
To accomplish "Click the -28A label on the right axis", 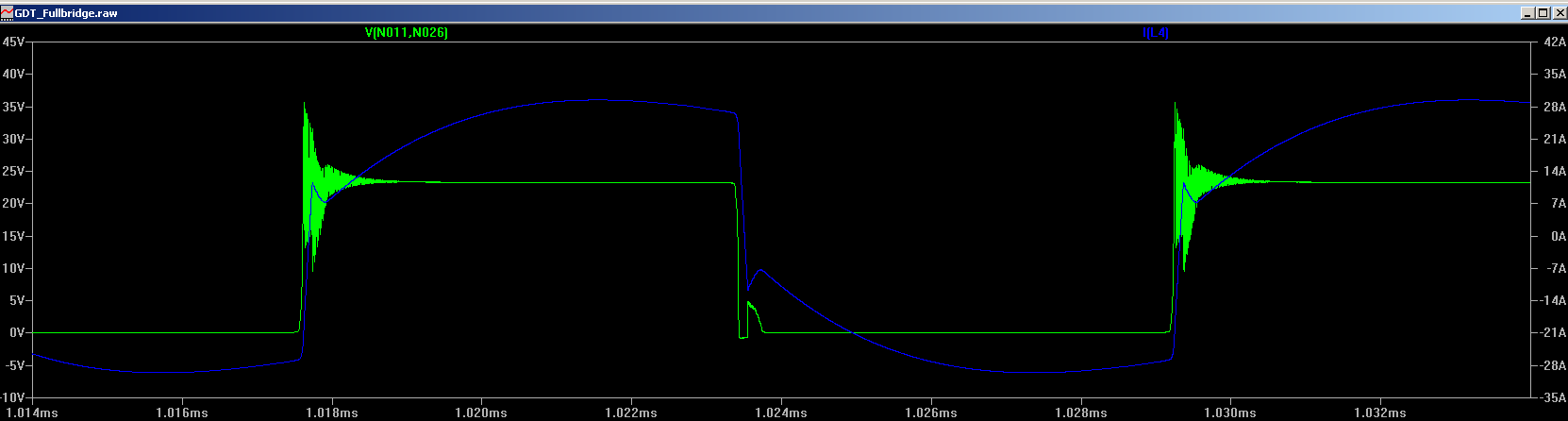I will [1553, 365].
